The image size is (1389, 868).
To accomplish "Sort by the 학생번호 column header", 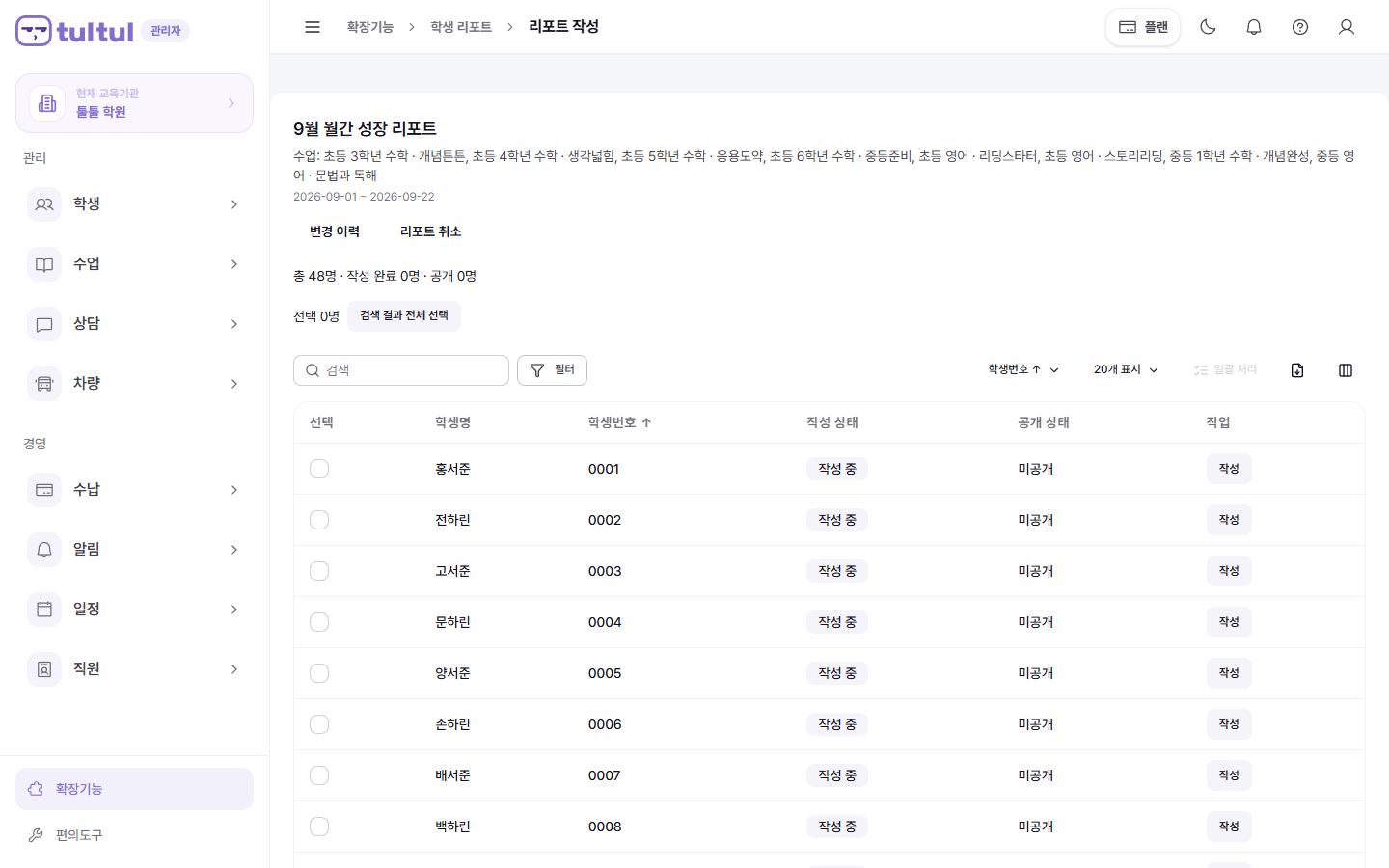I will [x=620, y=422].
